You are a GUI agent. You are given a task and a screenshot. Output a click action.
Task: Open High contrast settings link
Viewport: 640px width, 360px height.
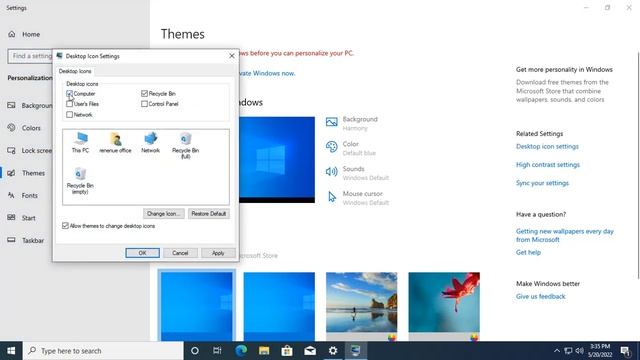pyautogui.click(x=548, y=165)
